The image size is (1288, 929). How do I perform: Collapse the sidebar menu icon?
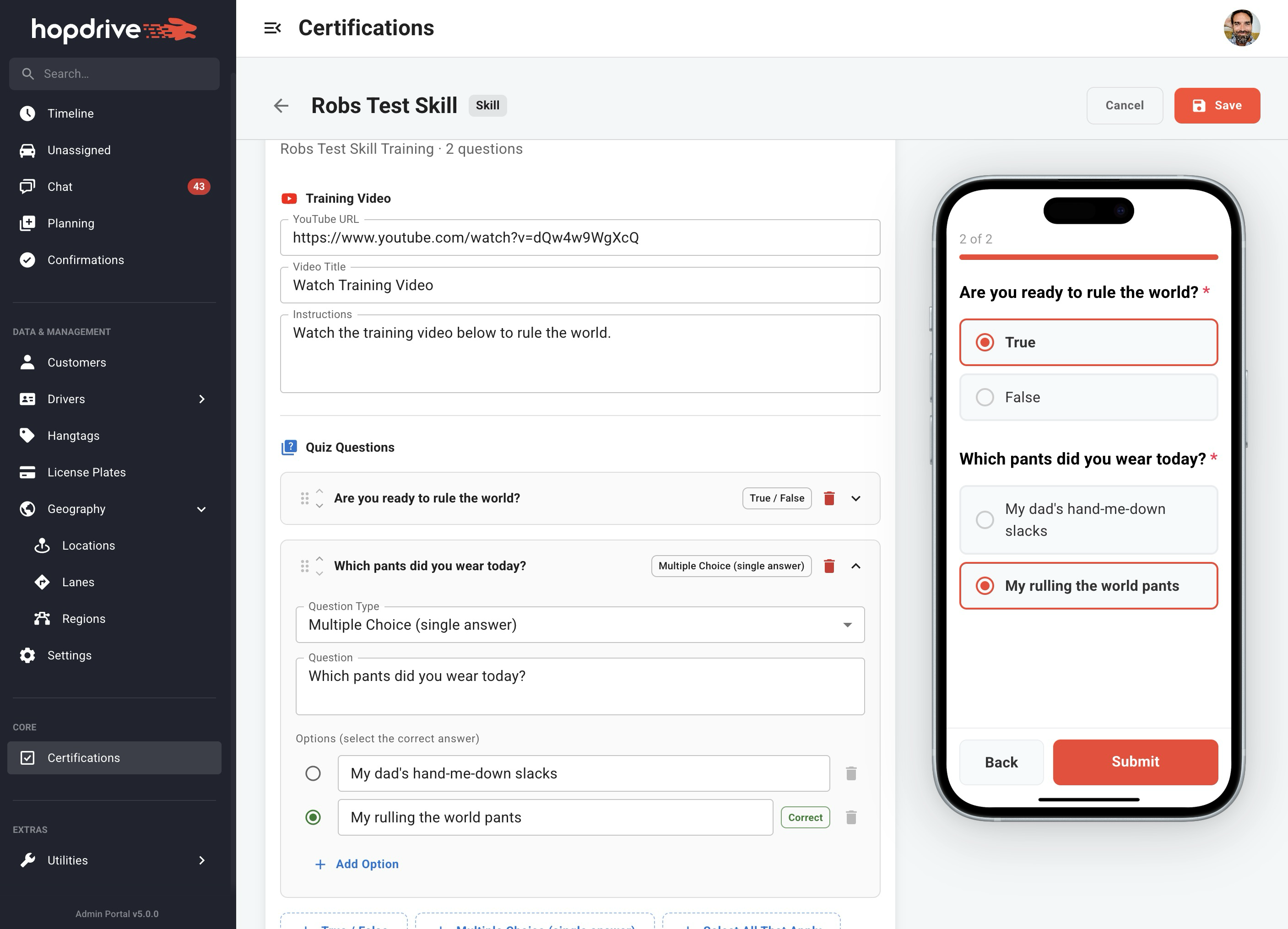[272, 28]
